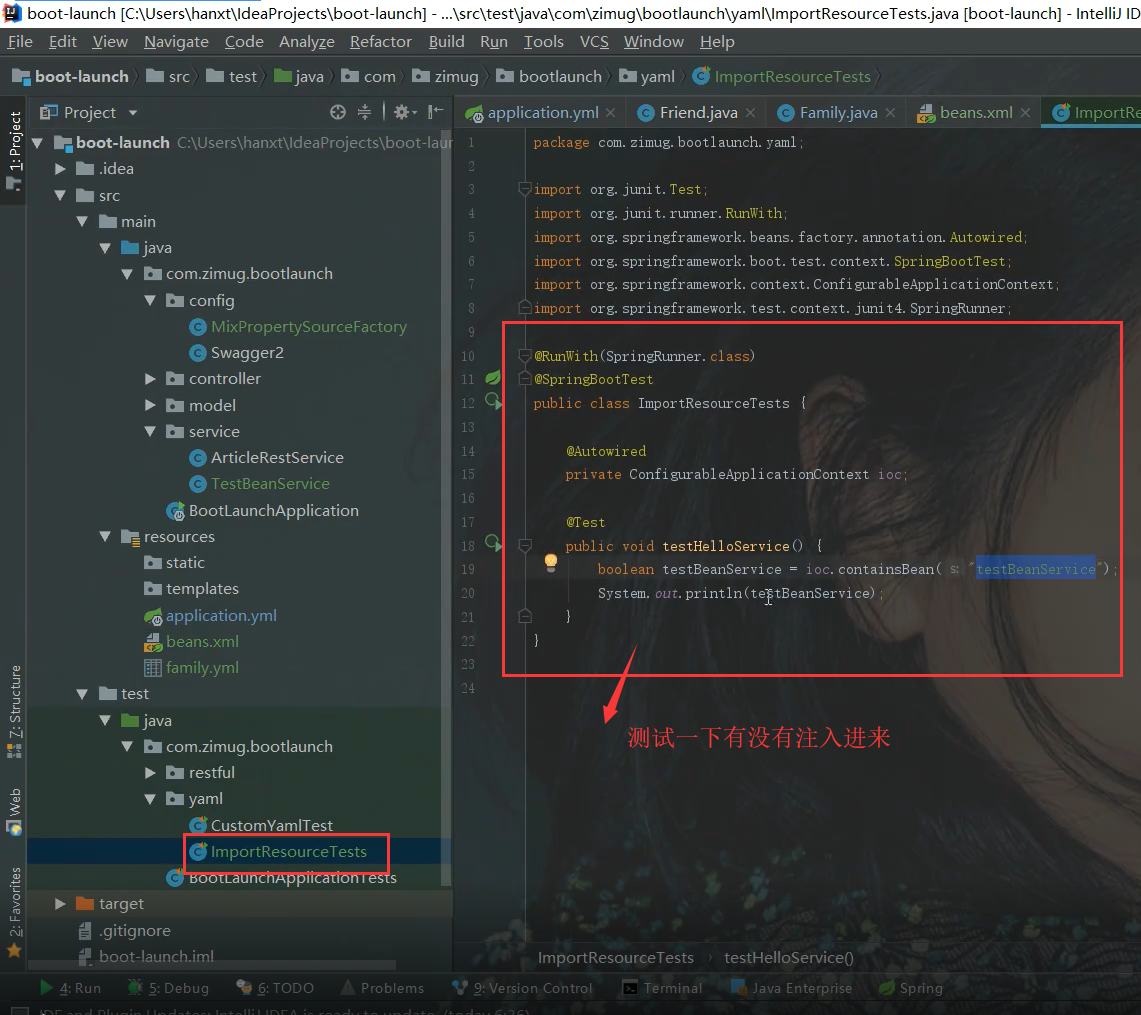Open the Refactor menu
The image size is (1141, 1015).
[x=381, y=41]
